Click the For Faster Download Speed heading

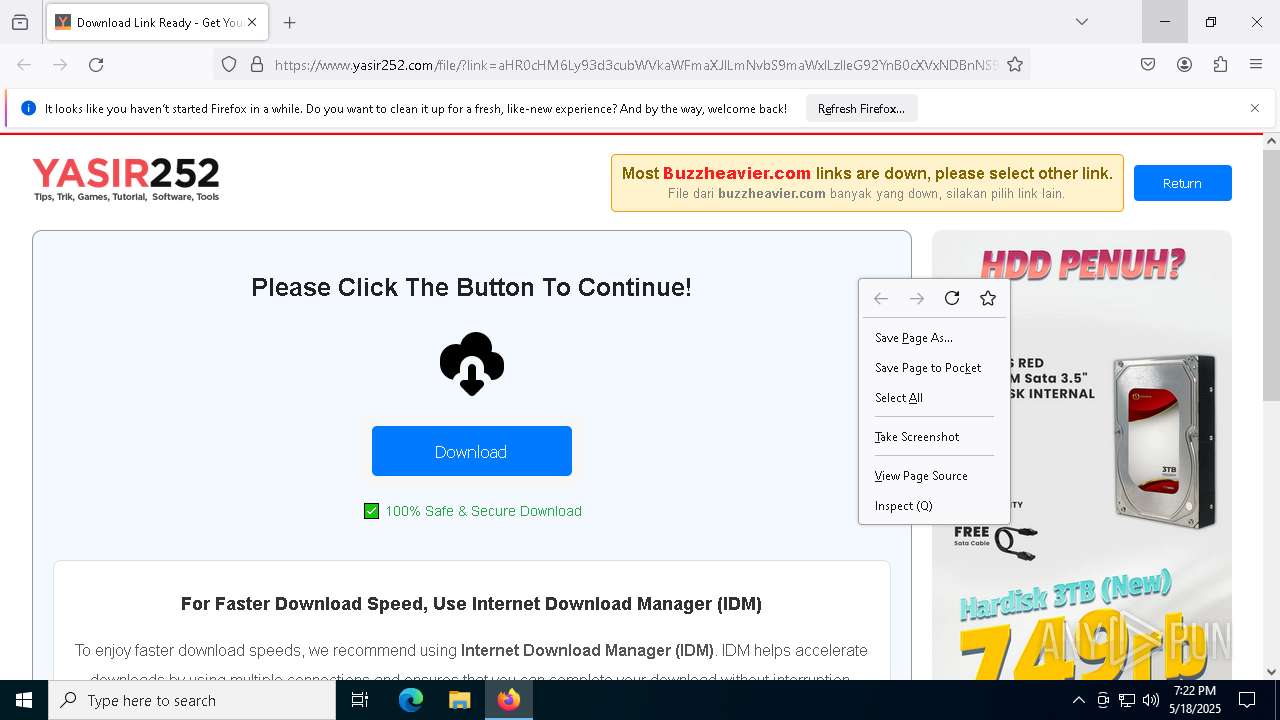pyautogui.click(x=471, y=604)
